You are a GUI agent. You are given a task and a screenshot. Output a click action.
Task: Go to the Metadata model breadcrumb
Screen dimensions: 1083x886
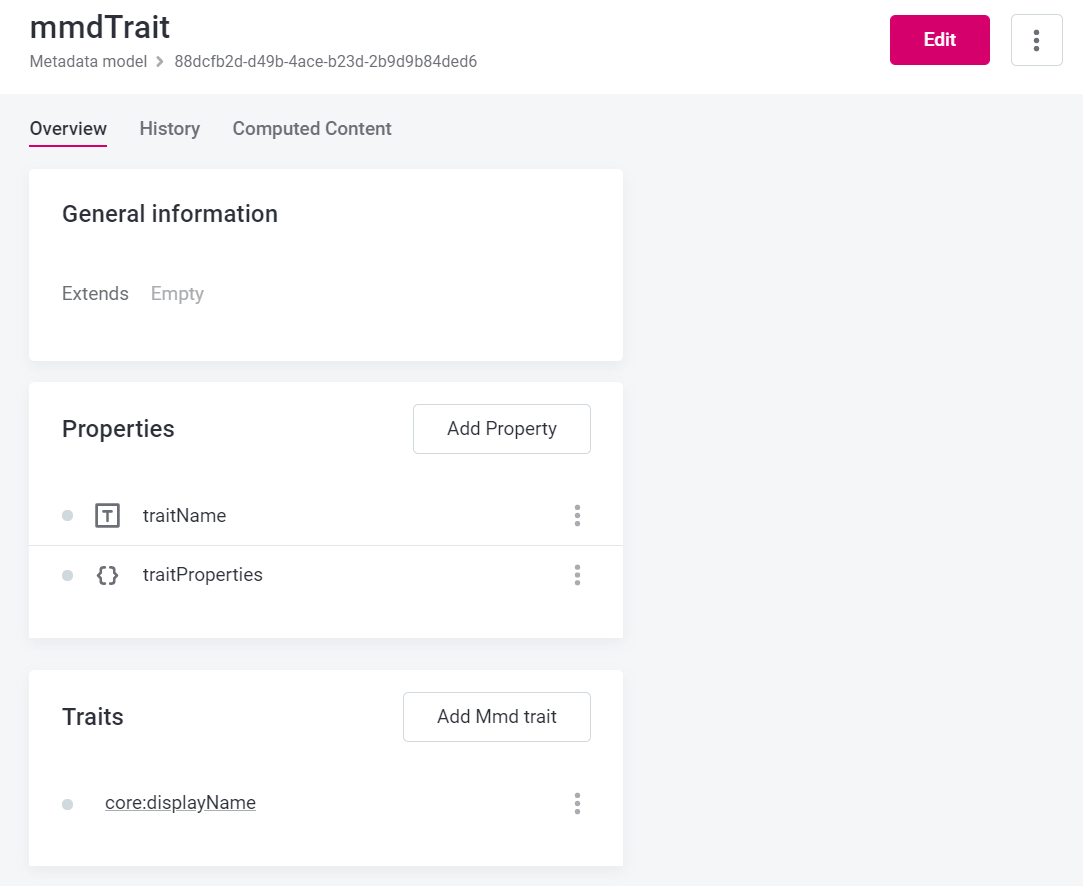point(86,62)
